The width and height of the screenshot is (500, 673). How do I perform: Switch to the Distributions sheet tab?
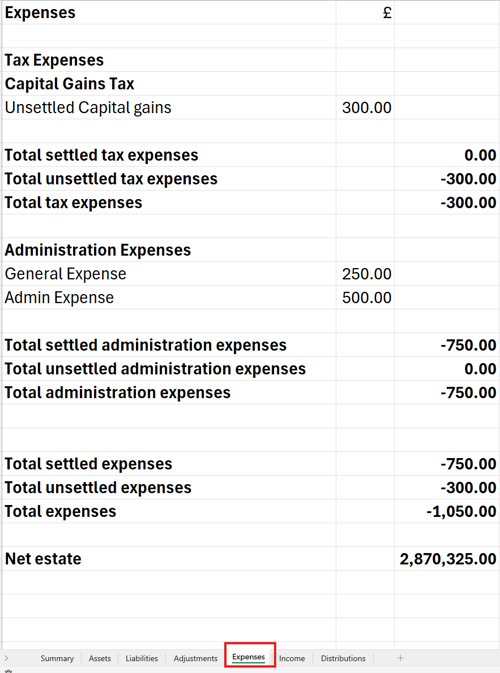click(343, 658)
